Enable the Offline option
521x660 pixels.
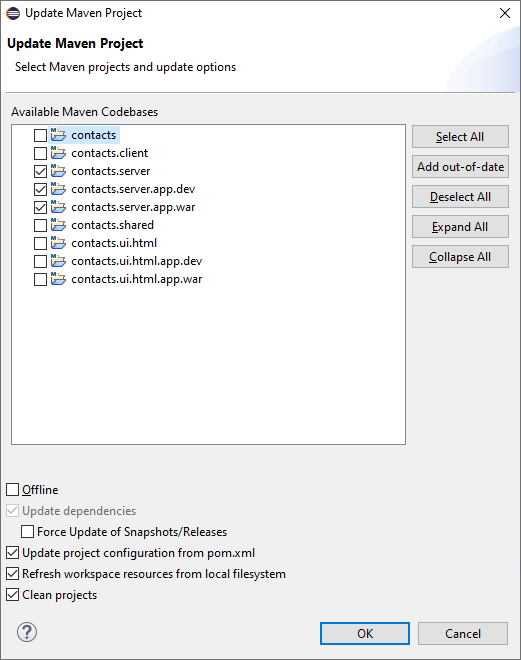(13, 490)
